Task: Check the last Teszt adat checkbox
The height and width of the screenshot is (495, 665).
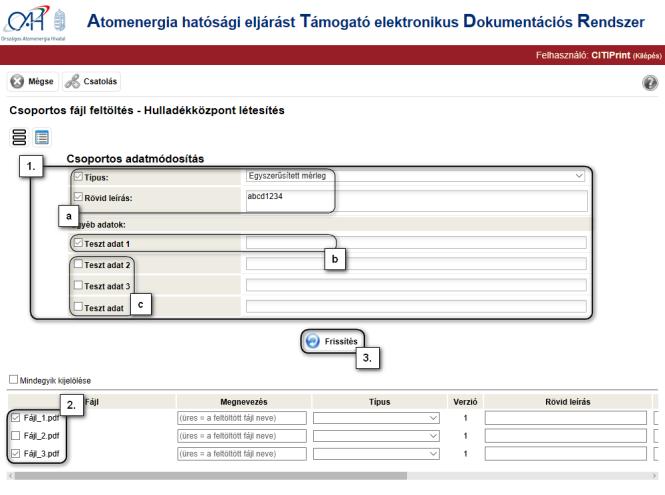Action: (x=78, y=306)
